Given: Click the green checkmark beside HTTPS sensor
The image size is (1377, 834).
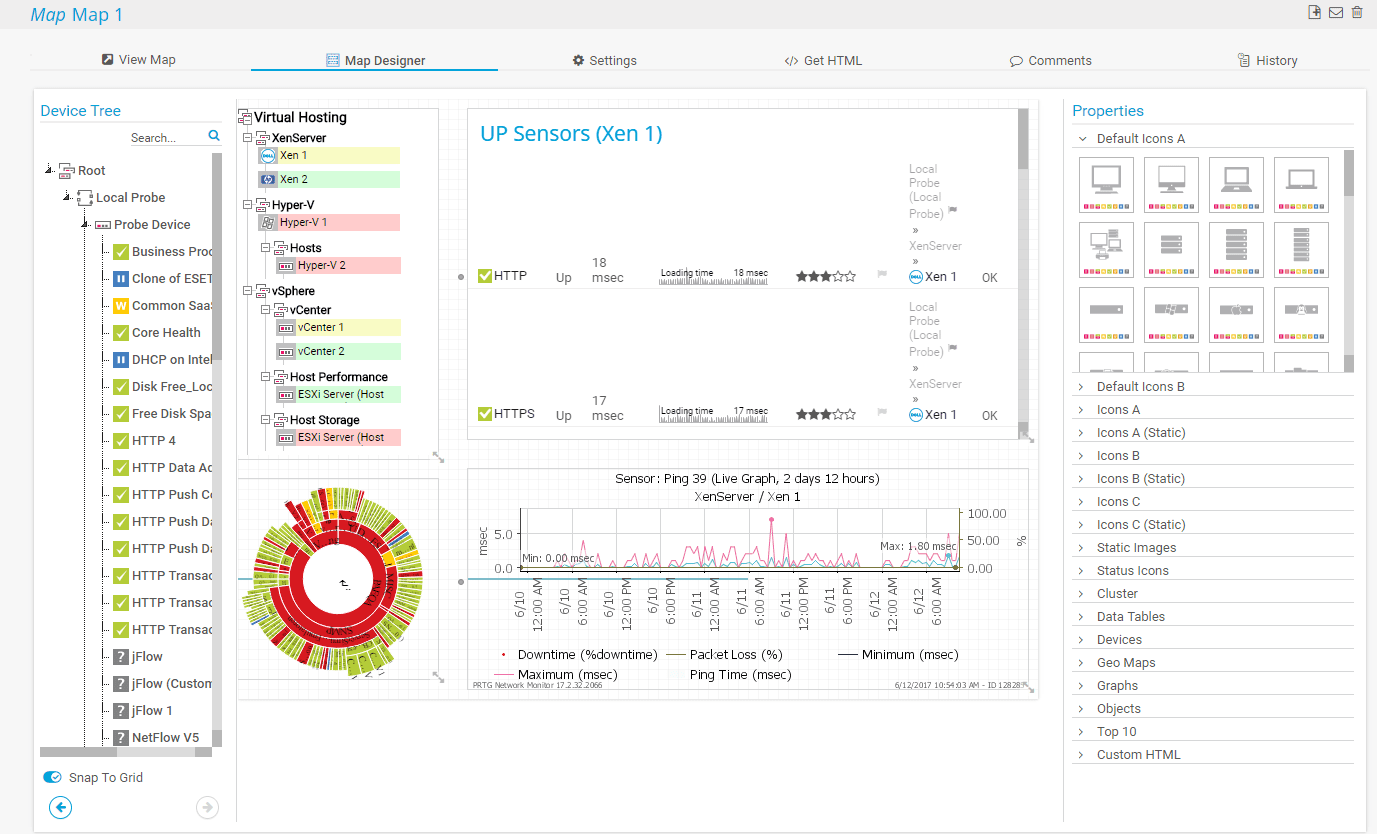Looking at the screenshot, I should click(x=485, y=413).
